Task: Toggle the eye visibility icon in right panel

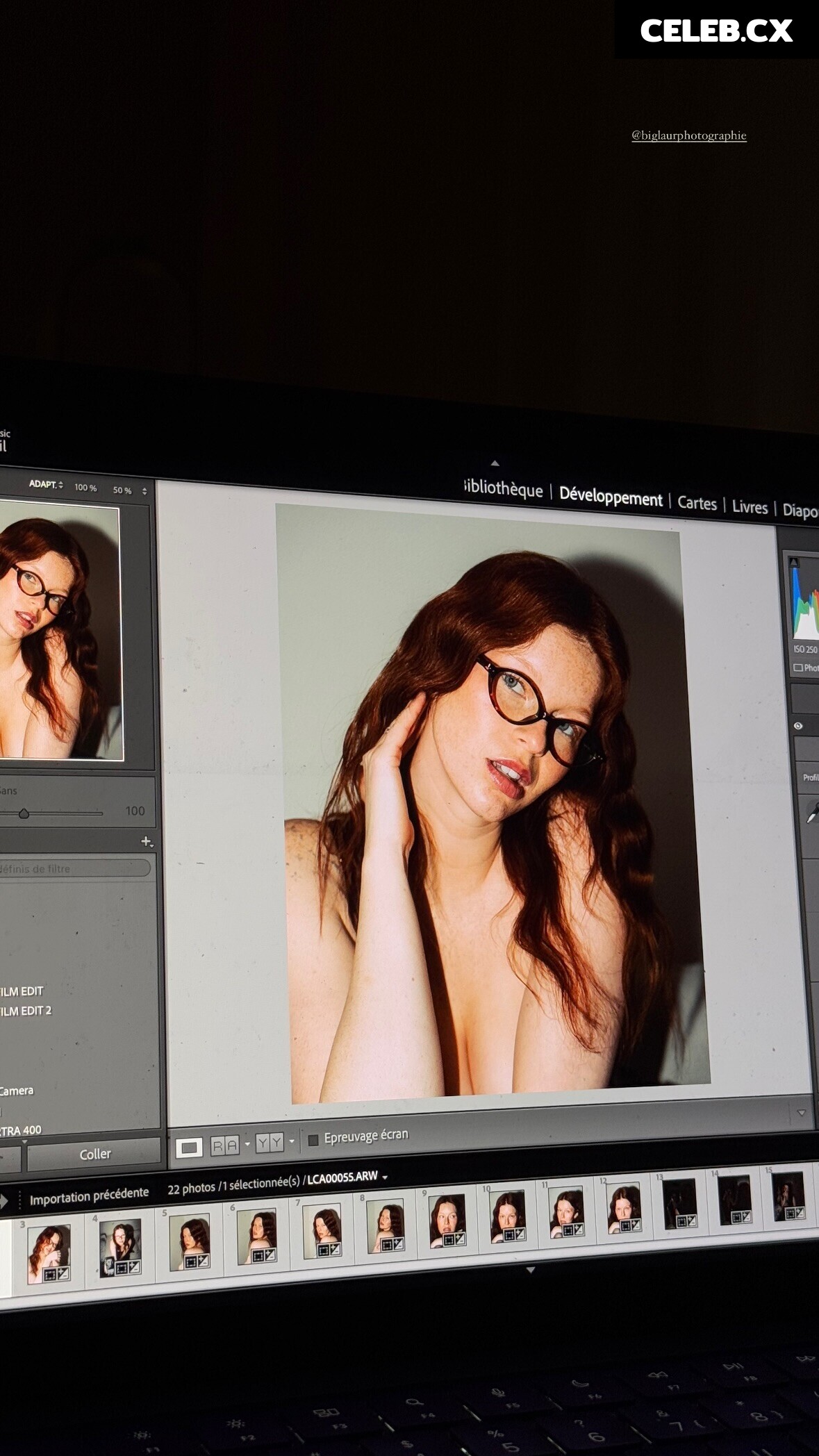Action: [798, 726]
